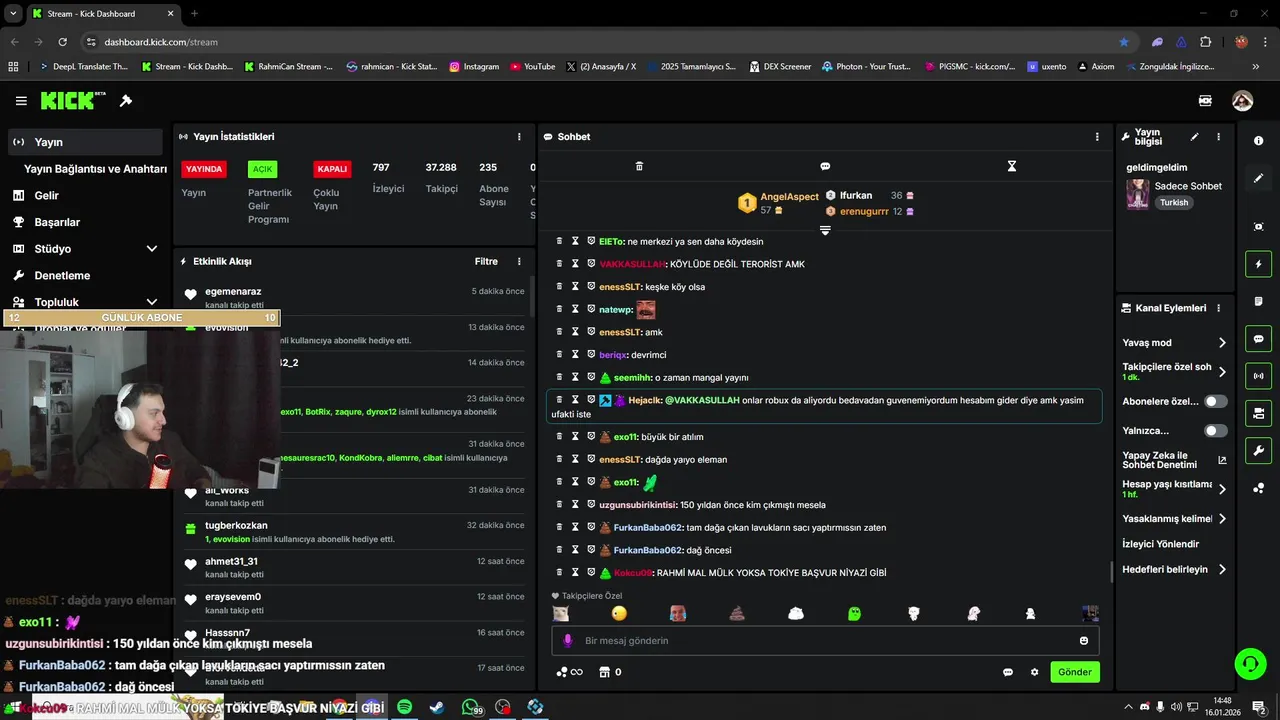The width and height of the screenshot is (1280, 720).
Task: Bookmark this page with the star icon
Action: 1123,42
